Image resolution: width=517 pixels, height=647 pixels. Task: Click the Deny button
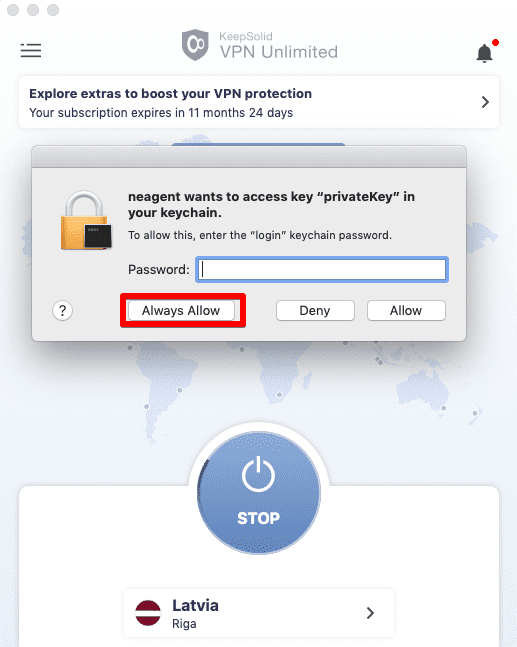(x=315, y=310)
